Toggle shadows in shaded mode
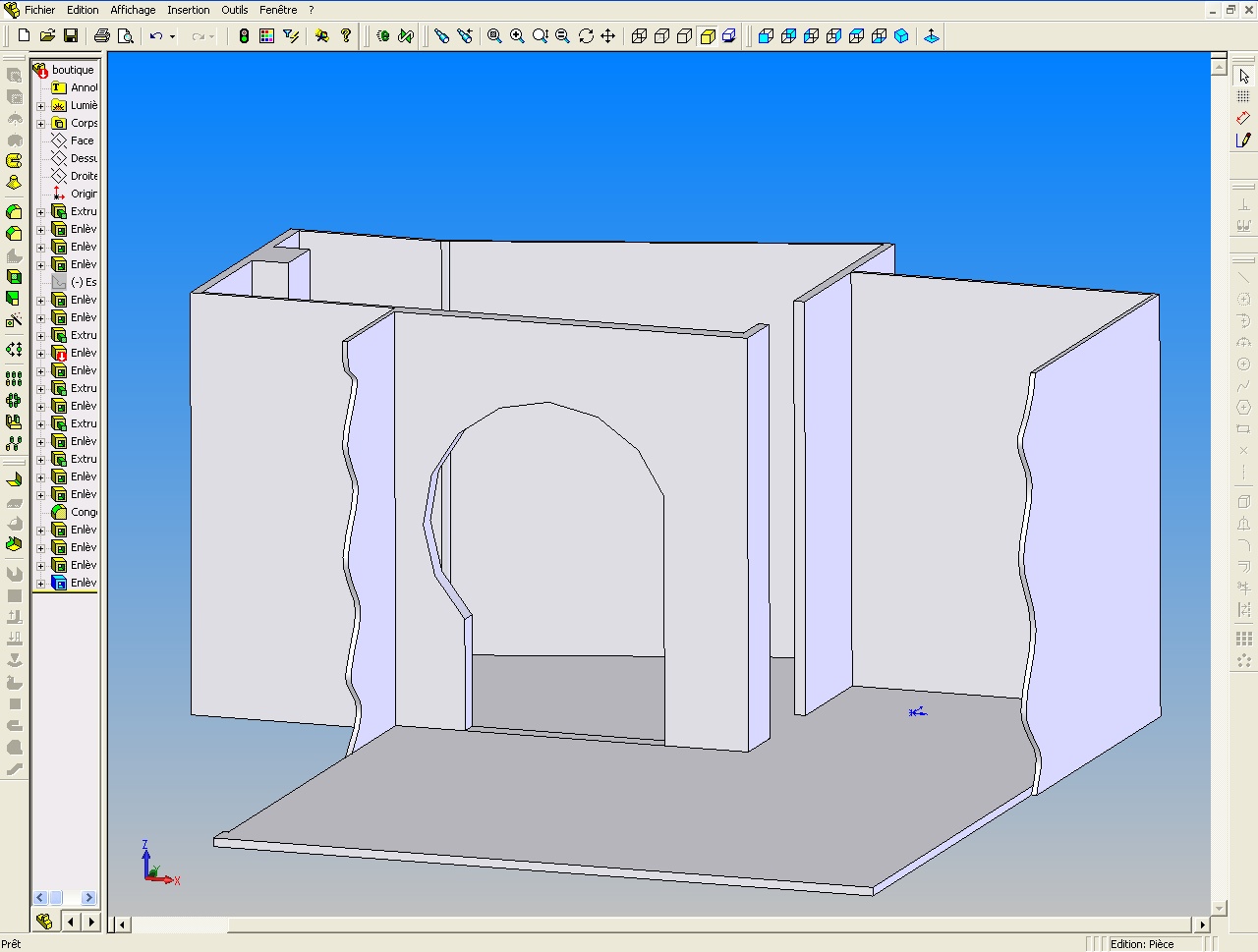1258x952 pixels. (x=729, y=35)
